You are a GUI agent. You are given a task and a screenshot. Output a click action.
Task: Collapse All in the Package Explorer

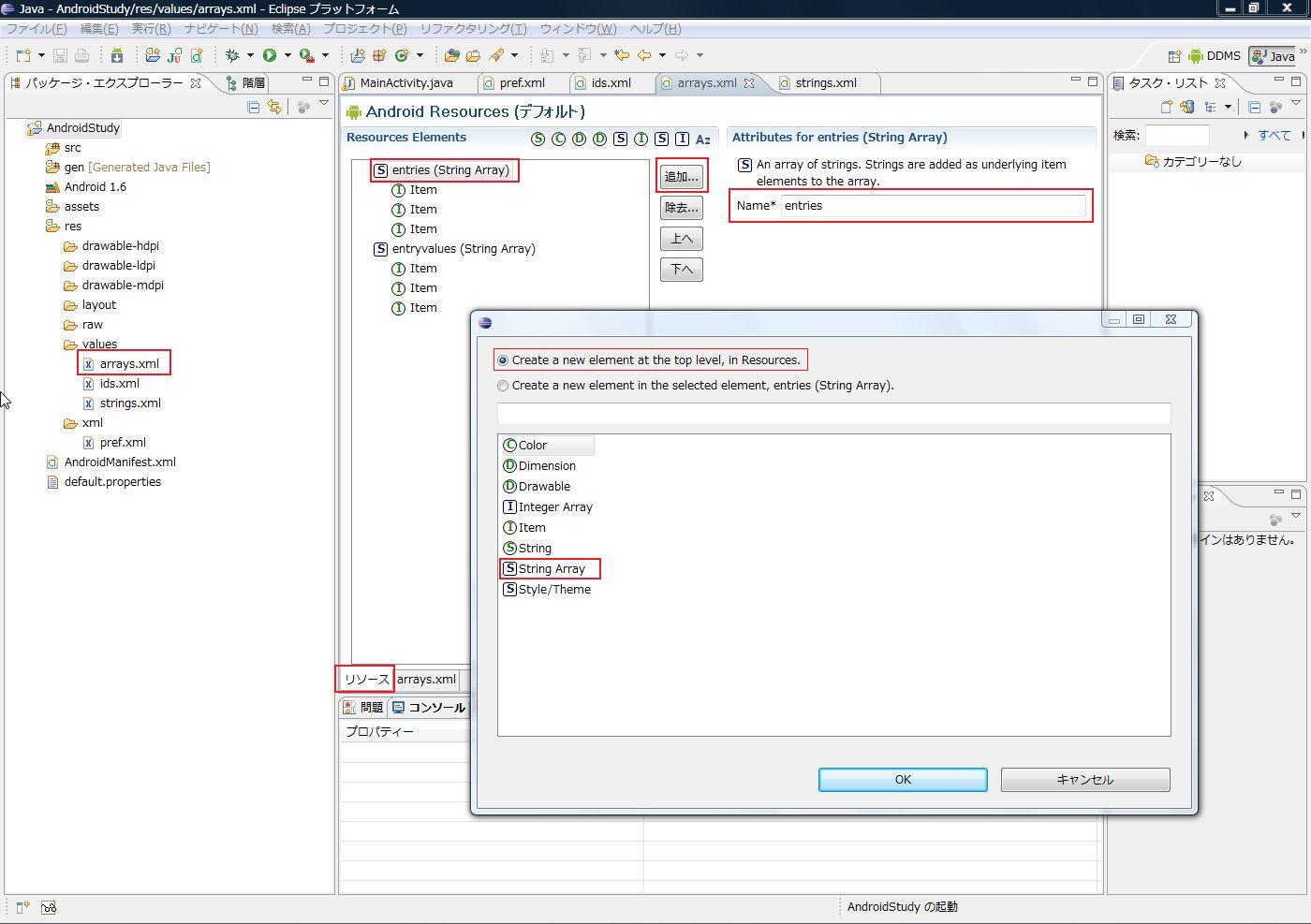253,108
